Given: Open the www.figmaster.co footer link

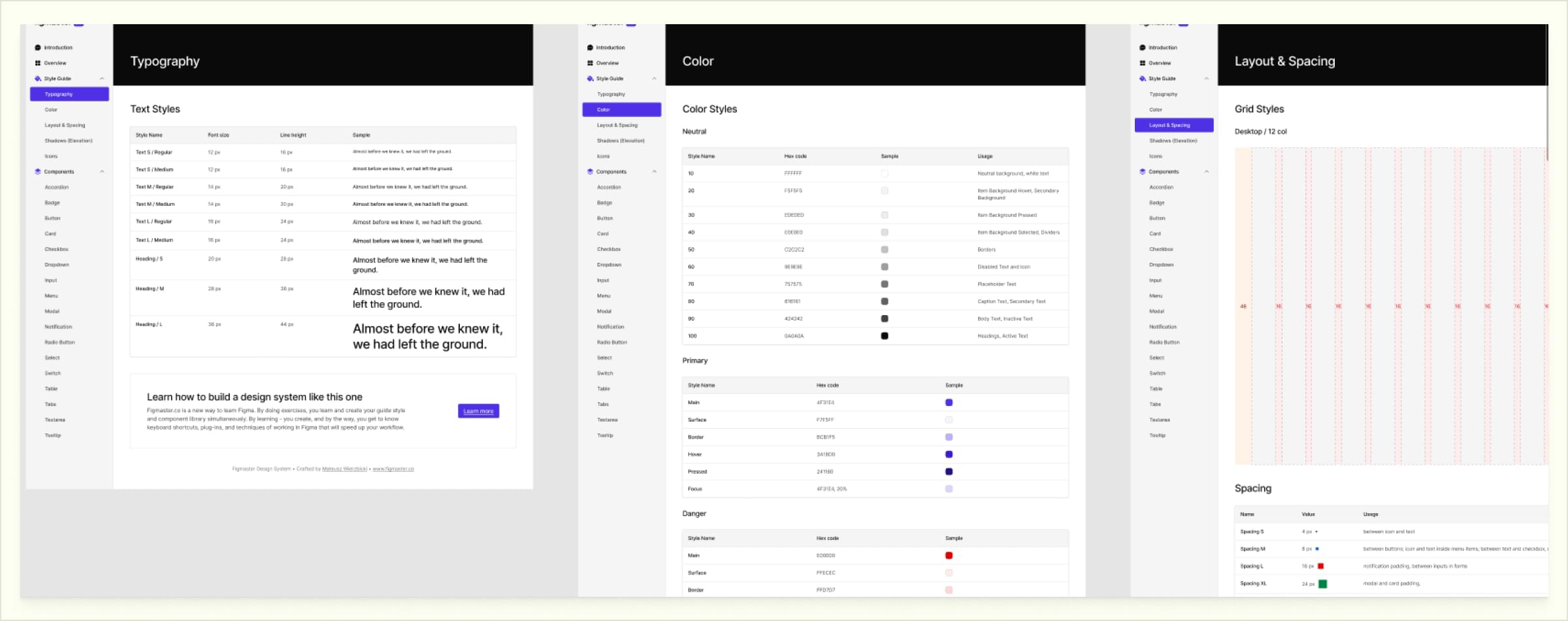Looking at the screenshot, I should point(393,469).
